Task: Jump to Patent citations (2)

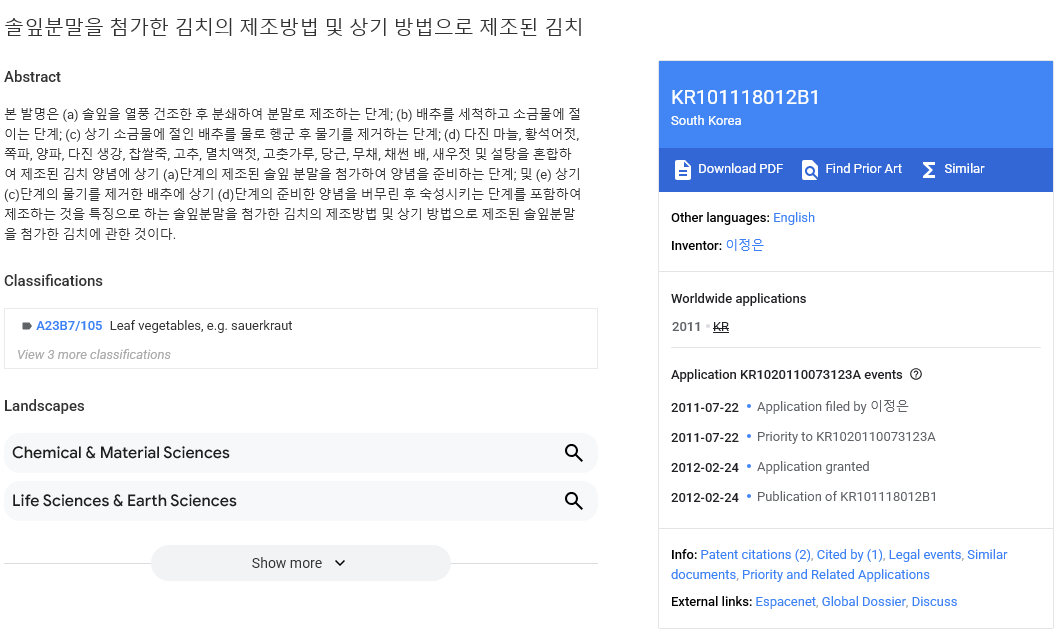Action: tap(755, 555)
